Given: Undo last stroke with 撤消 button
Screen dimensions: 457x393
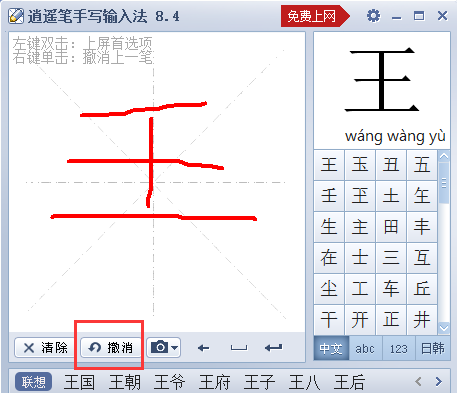Looking at the screenshot, I should [110, 348].
